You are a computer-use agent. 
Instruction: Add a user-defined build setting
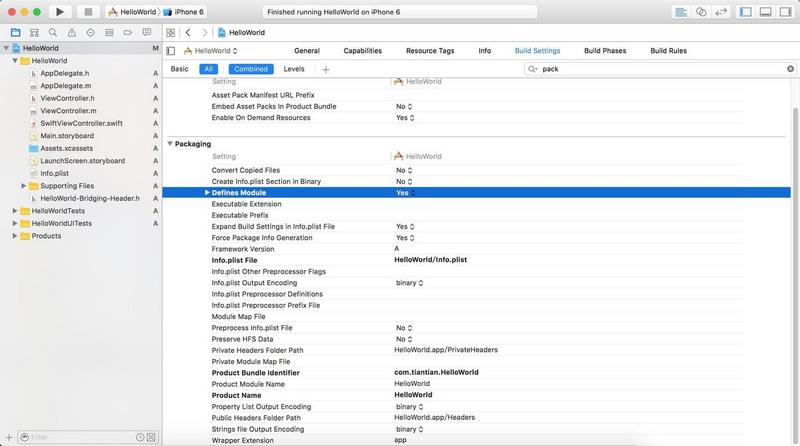326,69
